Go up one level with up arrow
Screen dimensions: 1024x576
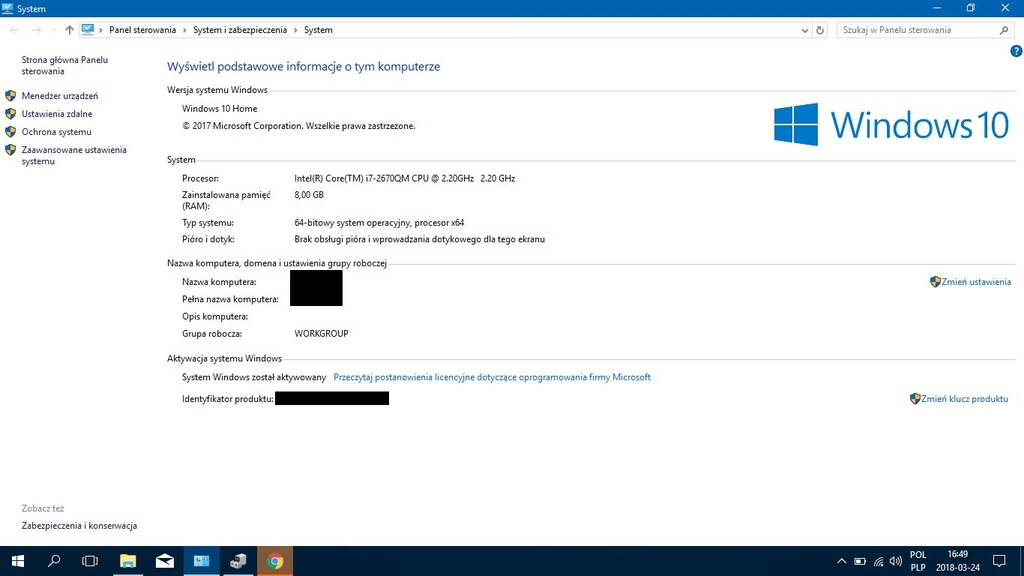[x=69, y=30]
